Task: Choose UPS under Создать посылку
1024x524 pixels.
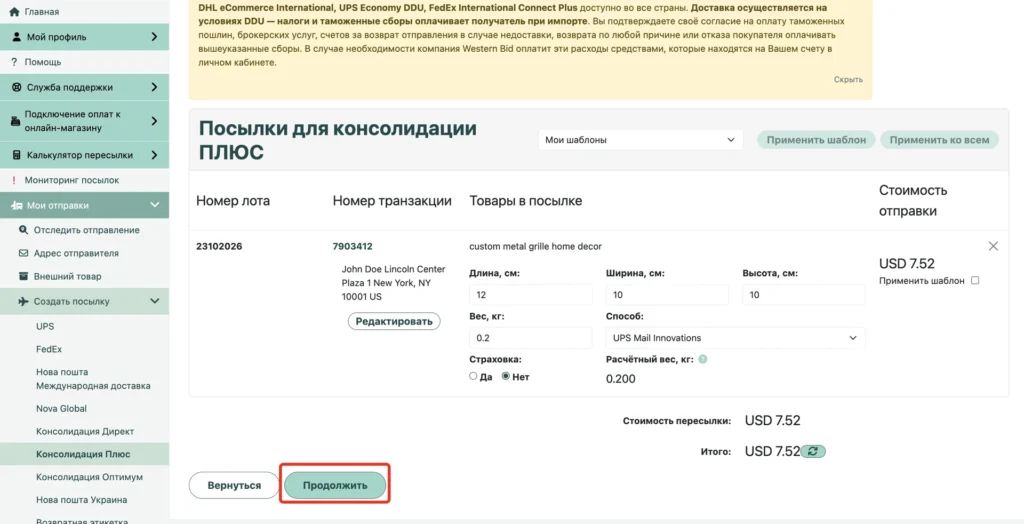Action: point(45,326)
